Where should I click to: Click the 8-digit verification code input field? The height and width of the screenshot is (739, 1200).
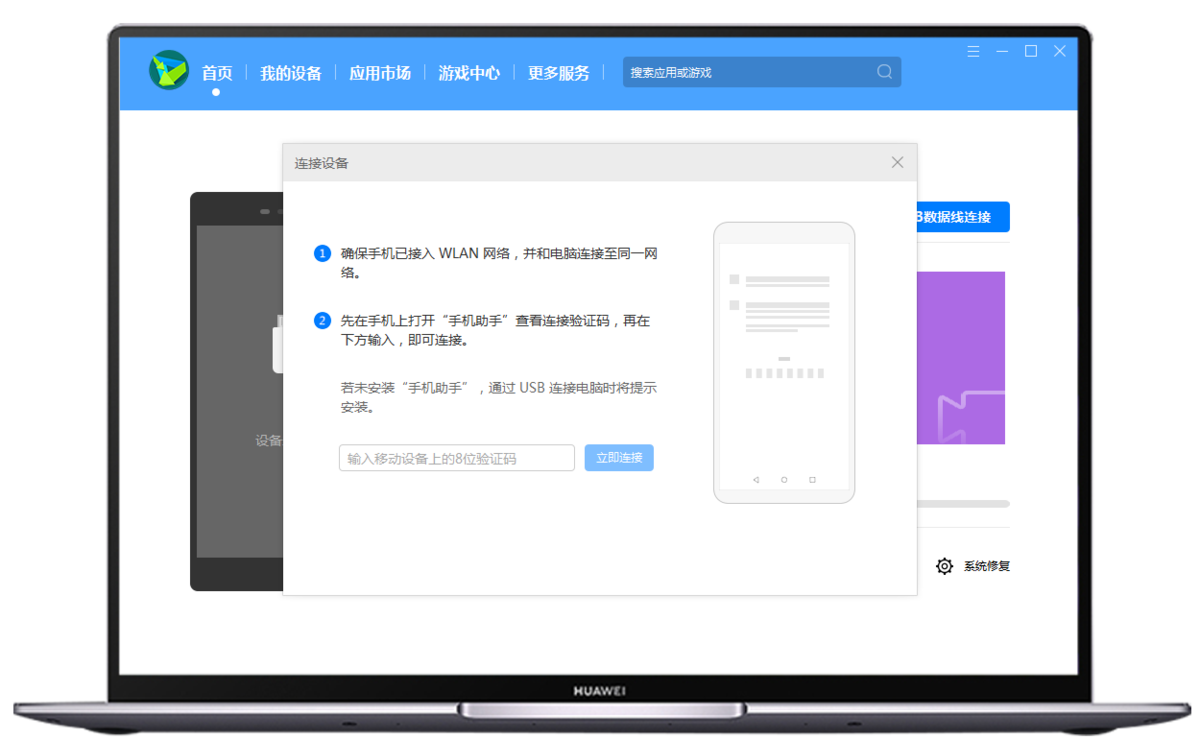tap(455, 457)
